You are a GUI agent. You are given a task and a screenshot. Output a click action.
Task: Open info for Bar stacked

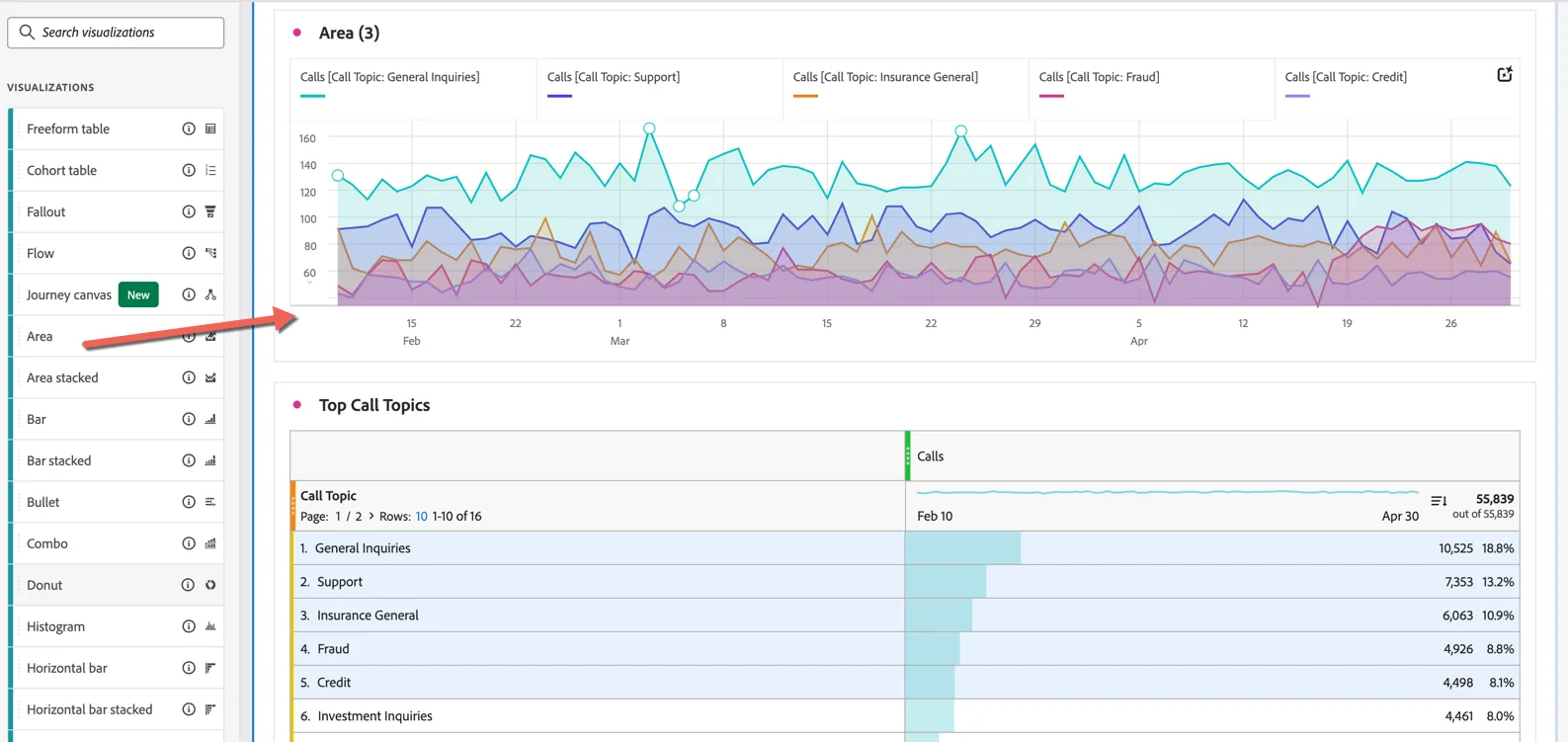[189, 460]
